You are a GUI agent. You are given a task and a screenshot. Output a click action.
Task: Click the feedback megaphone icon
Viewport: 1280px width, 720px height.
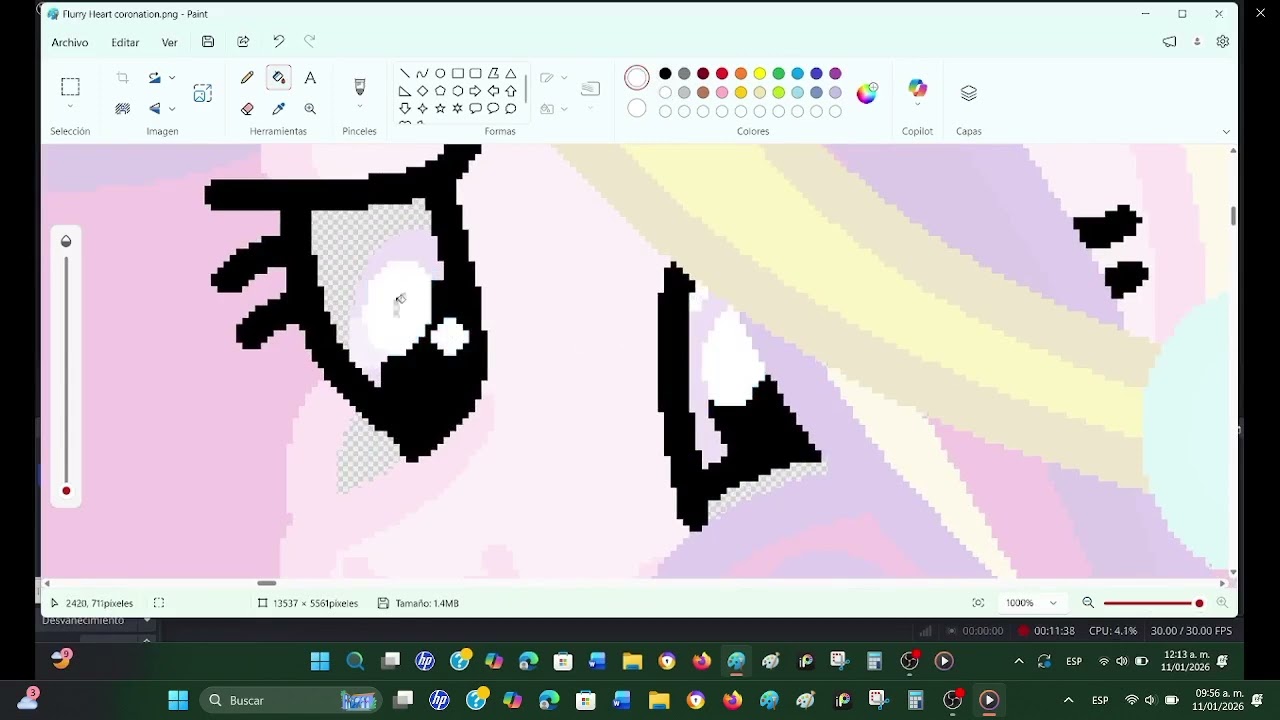(1169, 42)
